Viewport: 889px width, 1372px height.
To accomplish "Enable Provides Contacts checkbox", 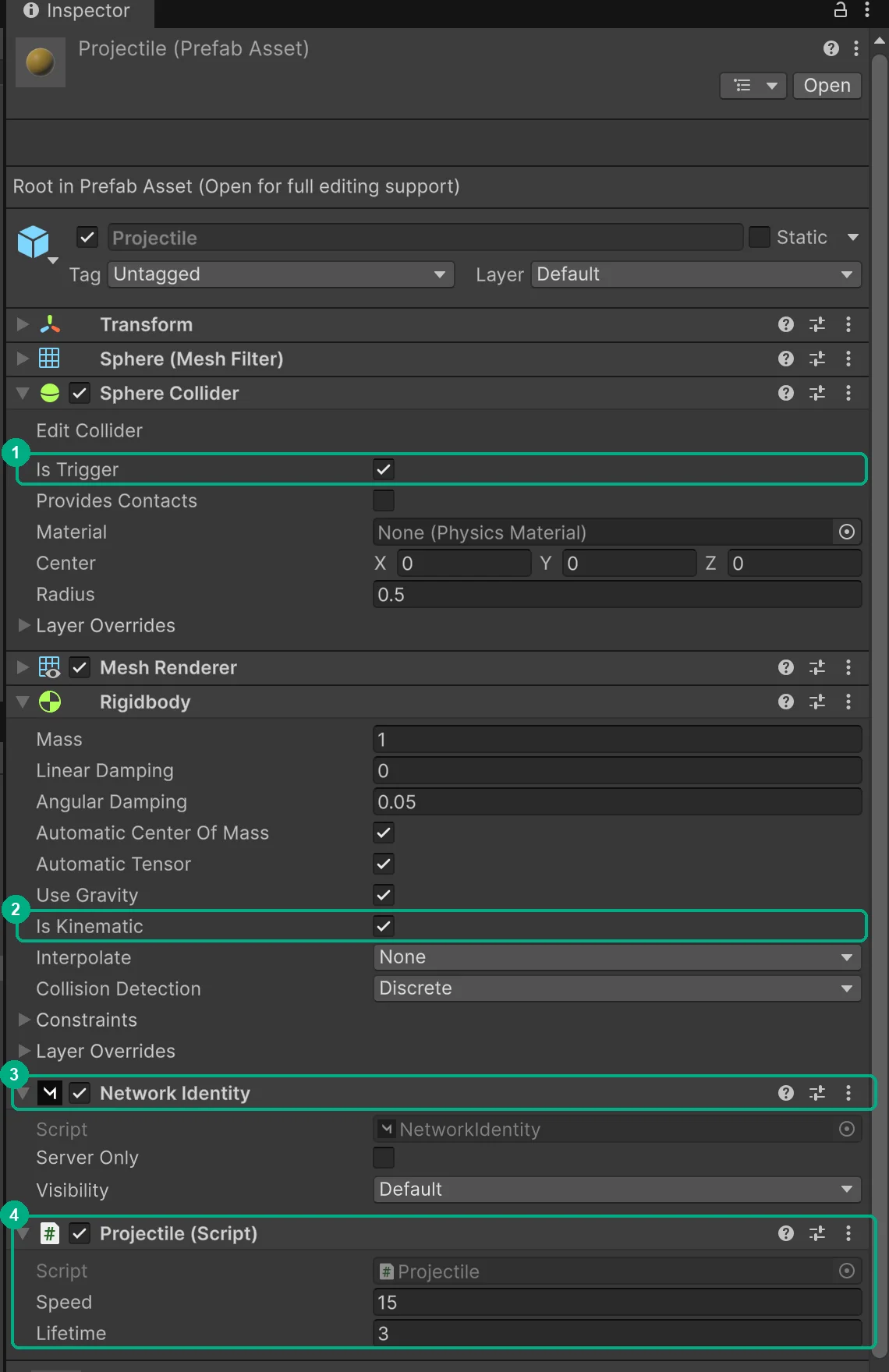I will point(384,500).
